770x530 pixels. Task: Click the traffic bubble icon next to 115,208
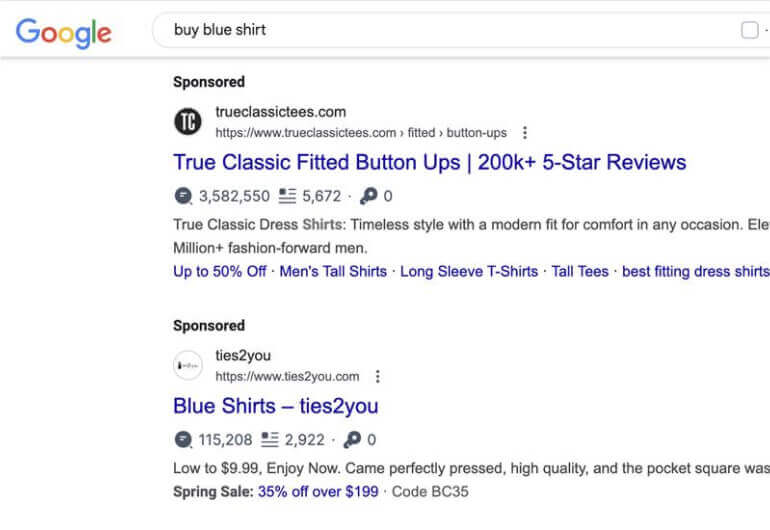click(183, 440)
